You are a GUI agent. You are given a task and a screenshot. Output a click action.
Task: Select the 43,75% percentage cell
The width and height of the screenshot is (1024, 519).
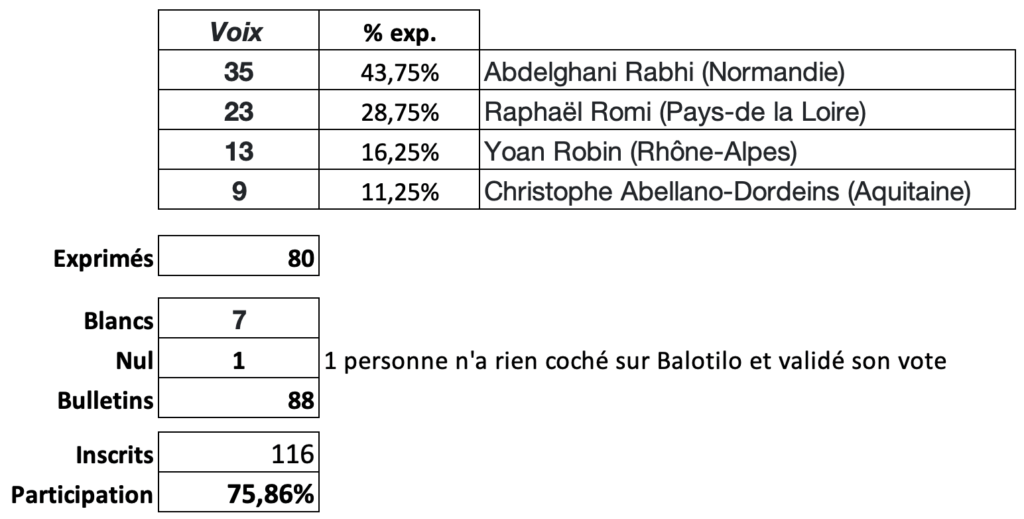399,70
